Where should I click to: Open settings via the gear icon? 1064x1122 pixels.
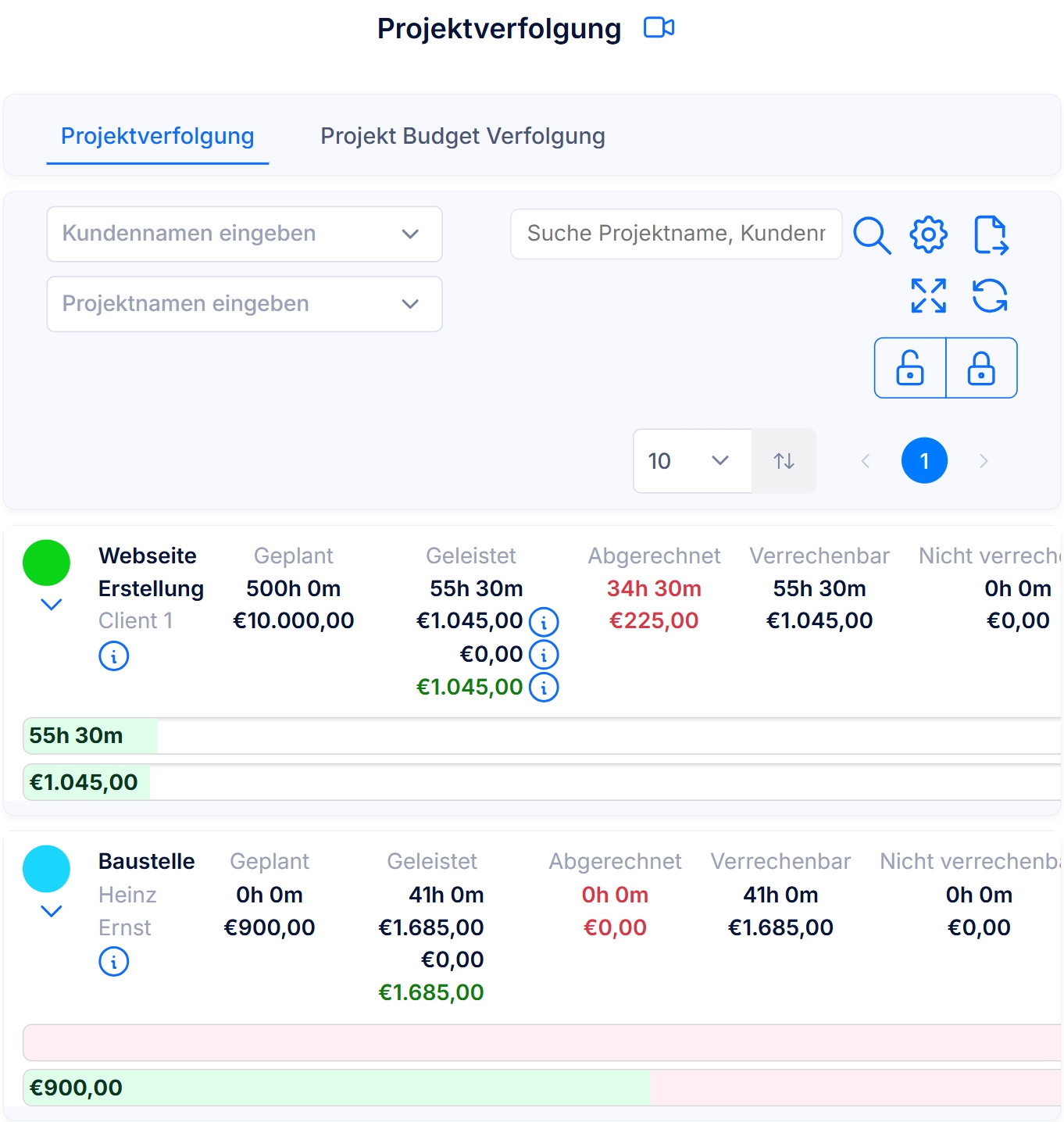tap(929, 234)
